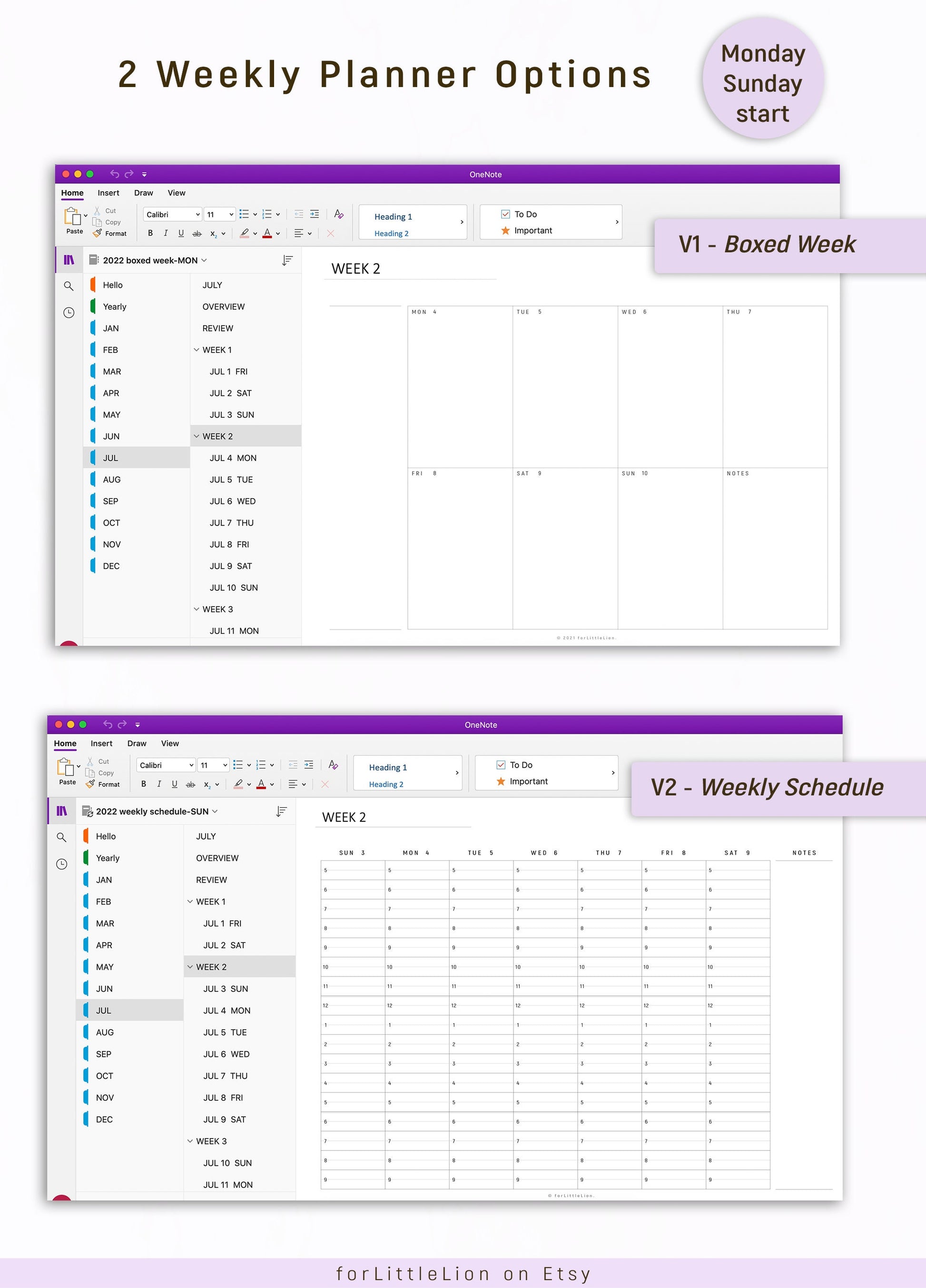Toggle bold formatting in the boxed week ribbon

150,233
